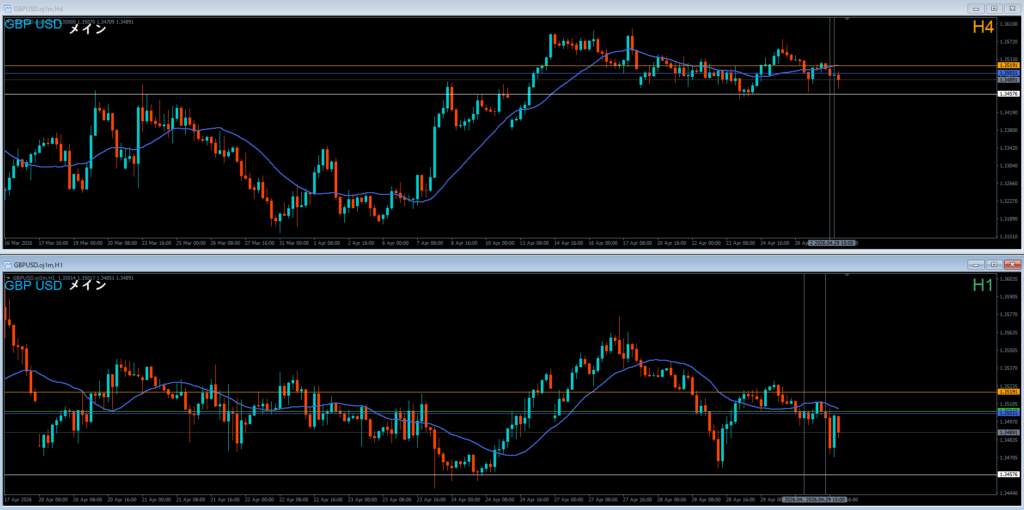Click the white 1.34576 price tag on H4
Image resolution: width=1024 pixels, height=510 pixels.
click(1008, 94)
